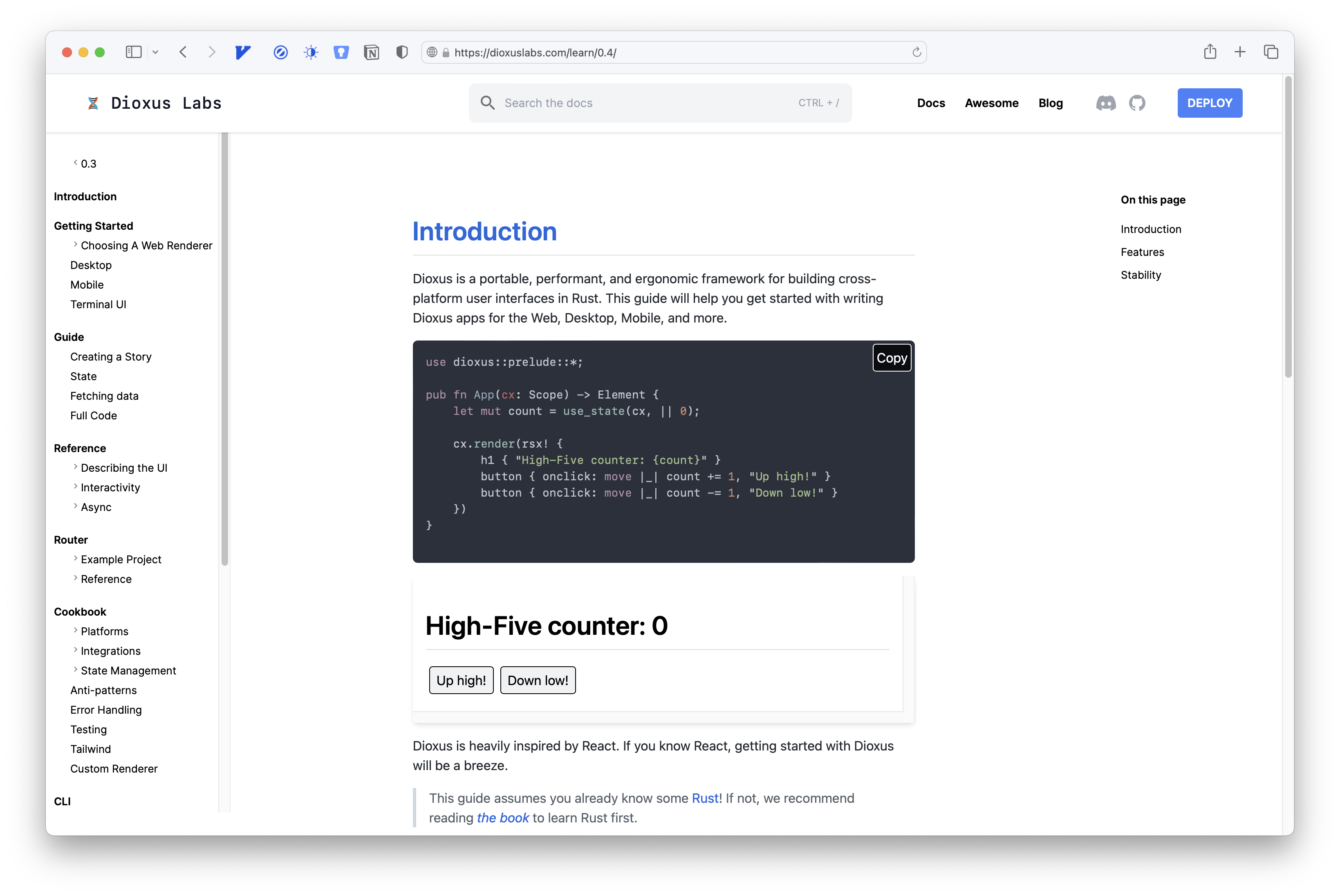Click the search input field

658,102
